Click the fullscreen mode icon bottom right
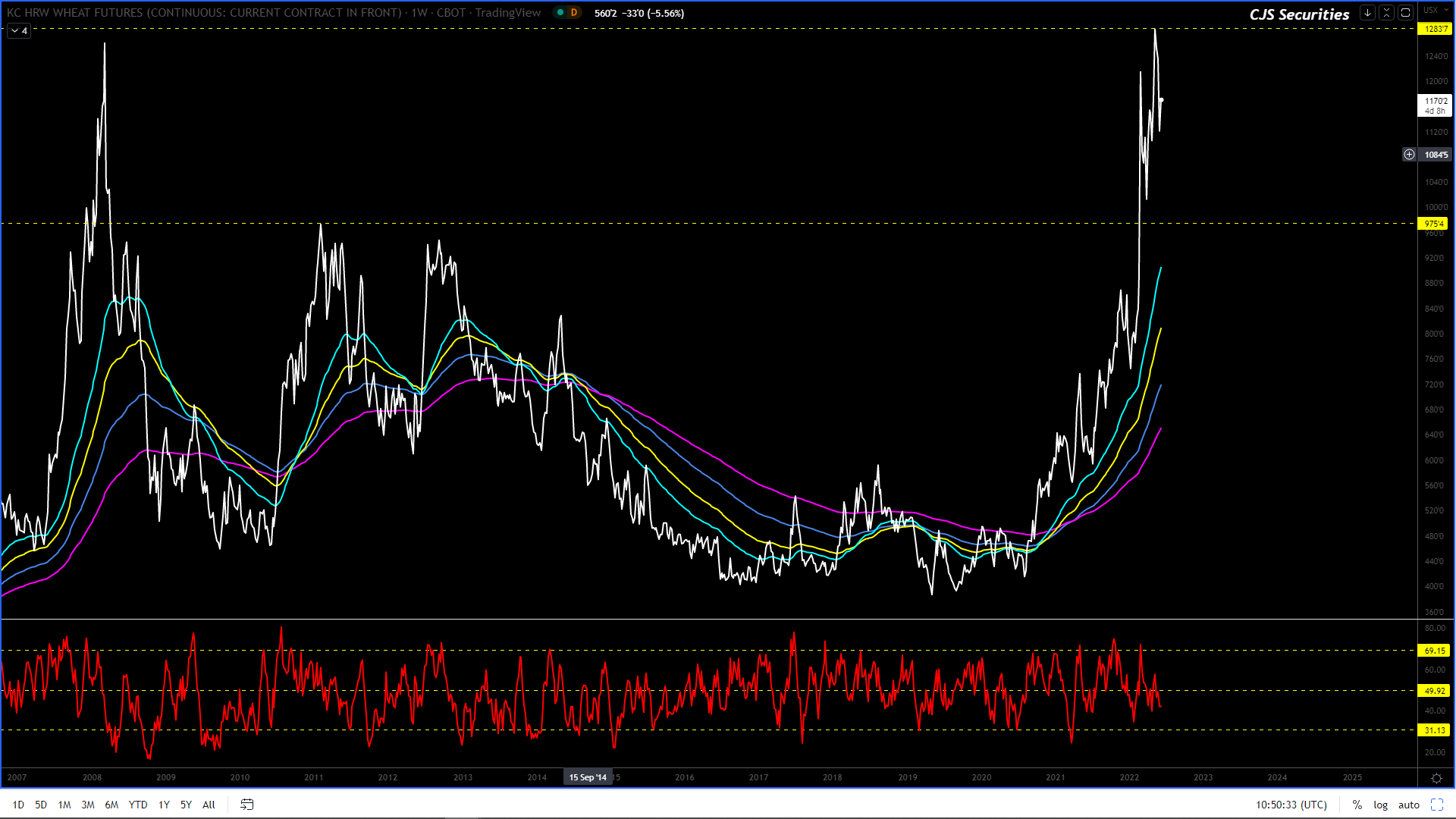Viewport: 1456px width, 819px height. [1437, 805]
